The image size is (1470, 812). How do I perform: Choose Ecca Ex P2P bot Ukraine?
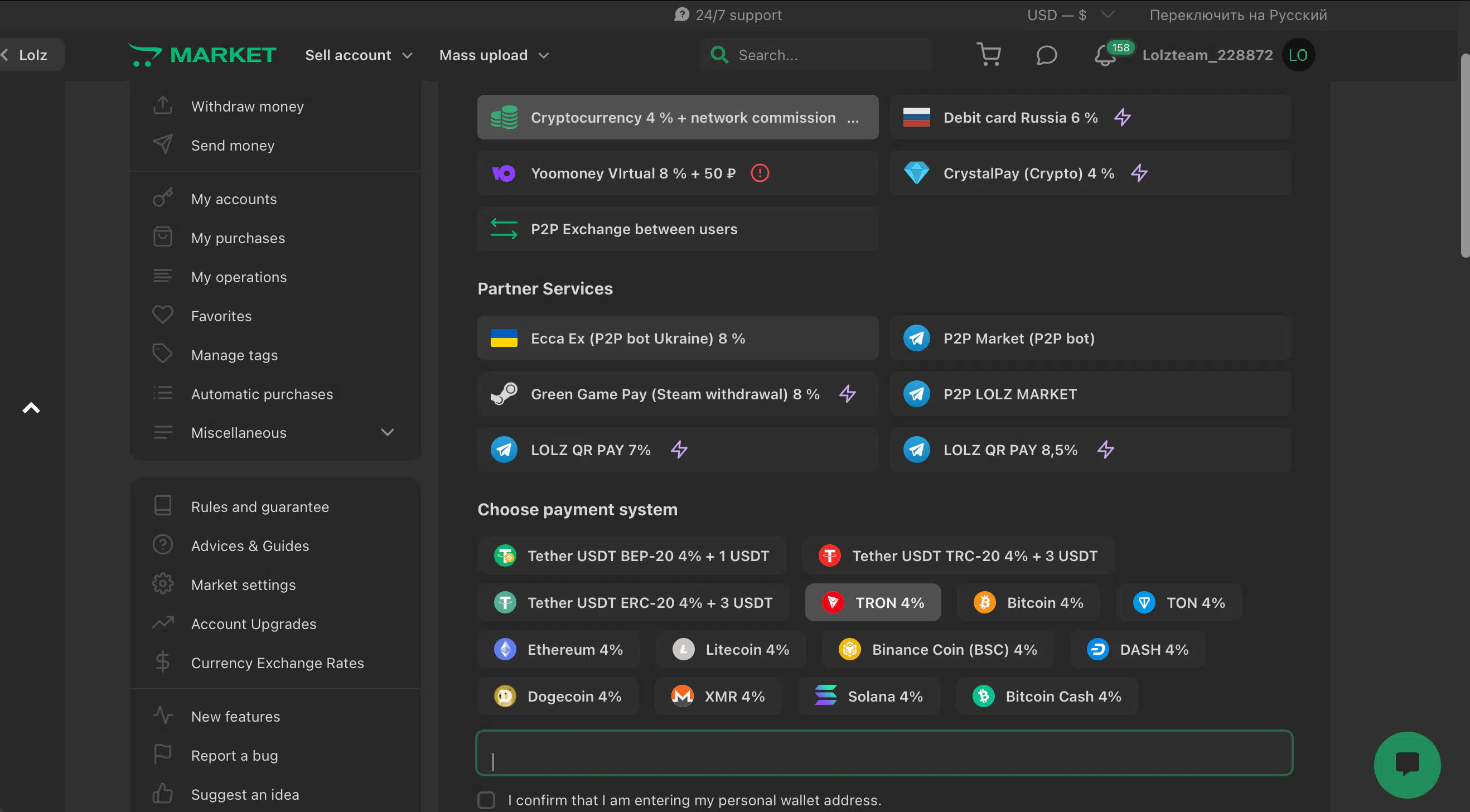point(678,338)
